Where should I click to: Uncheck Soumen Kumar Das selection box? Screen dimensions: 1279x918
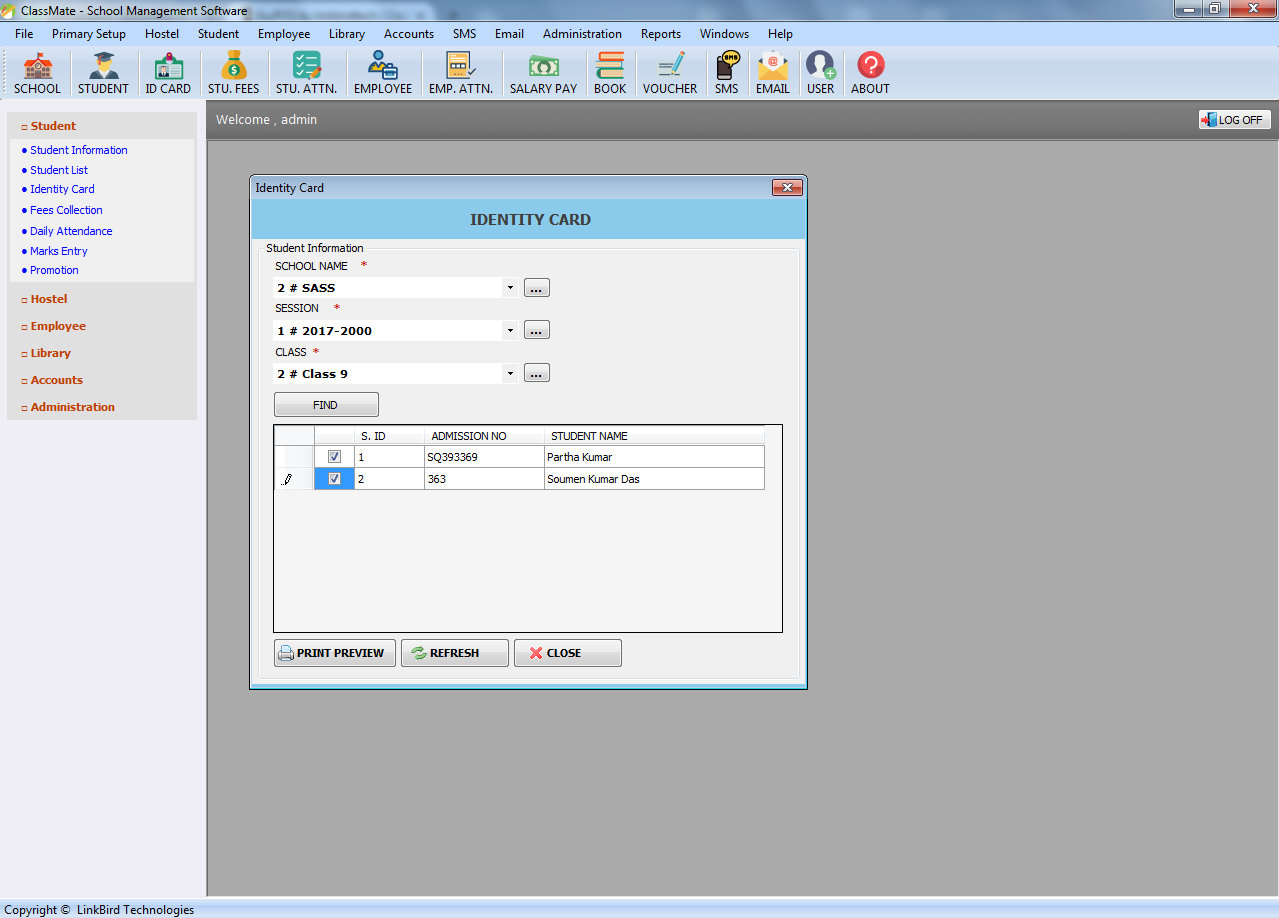tap(333, 478)
